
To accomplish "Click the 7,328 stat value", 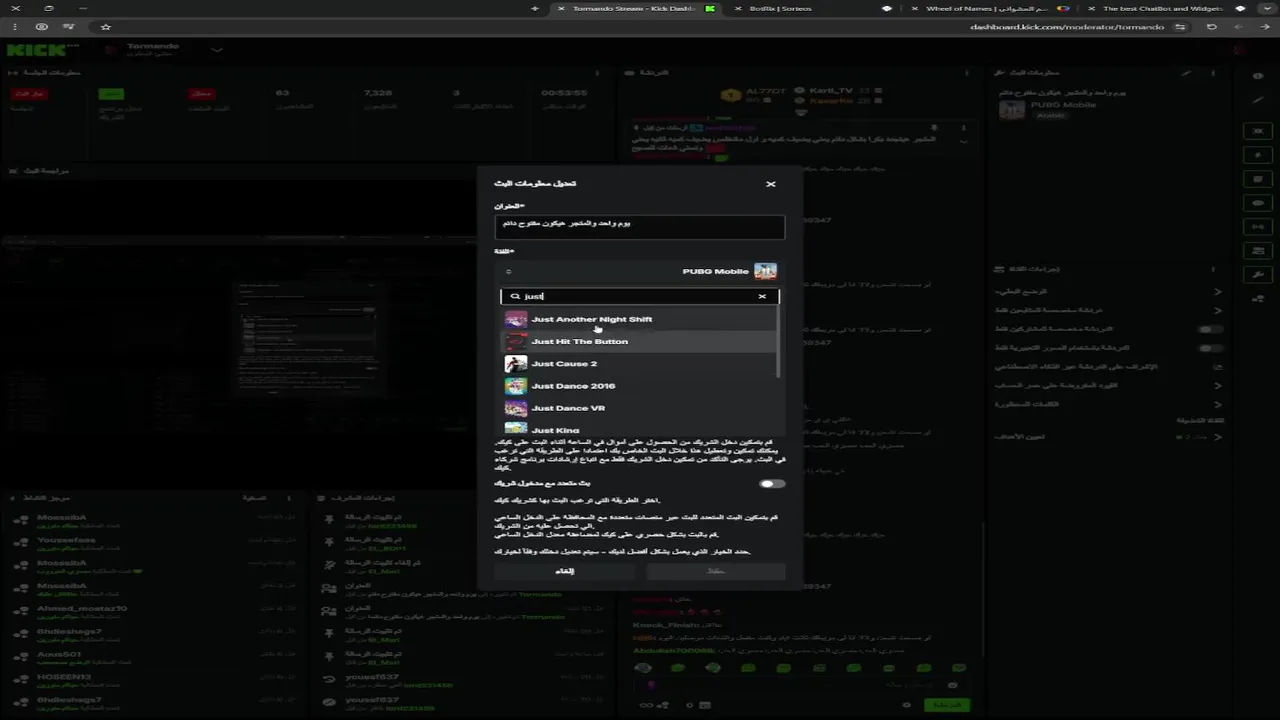I will [378, 93].
